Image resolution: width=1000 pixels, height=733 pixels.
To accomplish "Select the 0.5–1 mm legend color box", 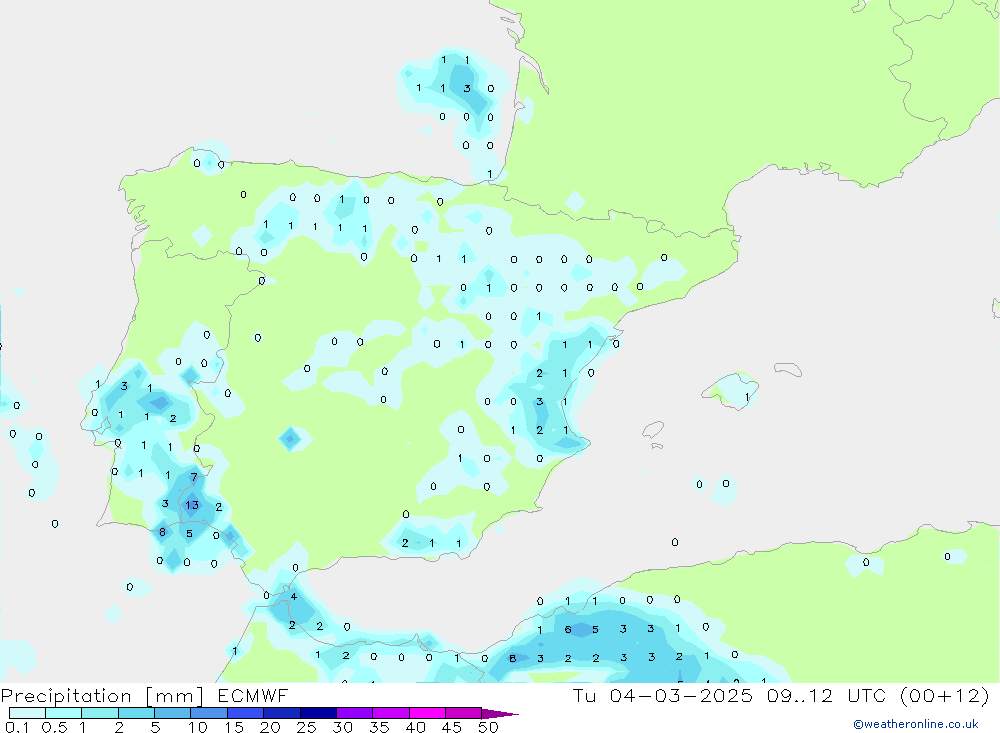I will pos(63,713).
